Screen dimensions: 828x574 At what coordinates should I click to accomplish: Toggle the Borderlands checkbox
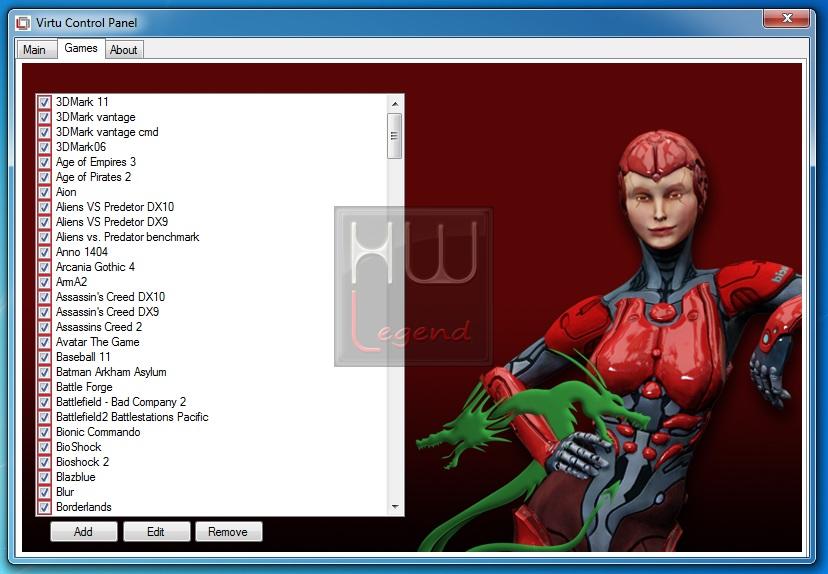click(x=44, y=507)
